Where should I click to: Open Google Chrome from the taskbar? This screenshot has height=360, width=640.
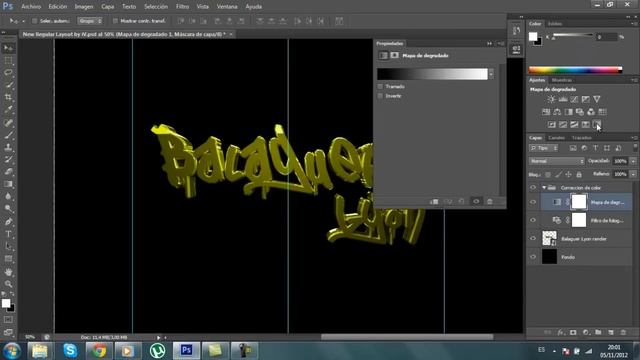click(x=98, y=350)
